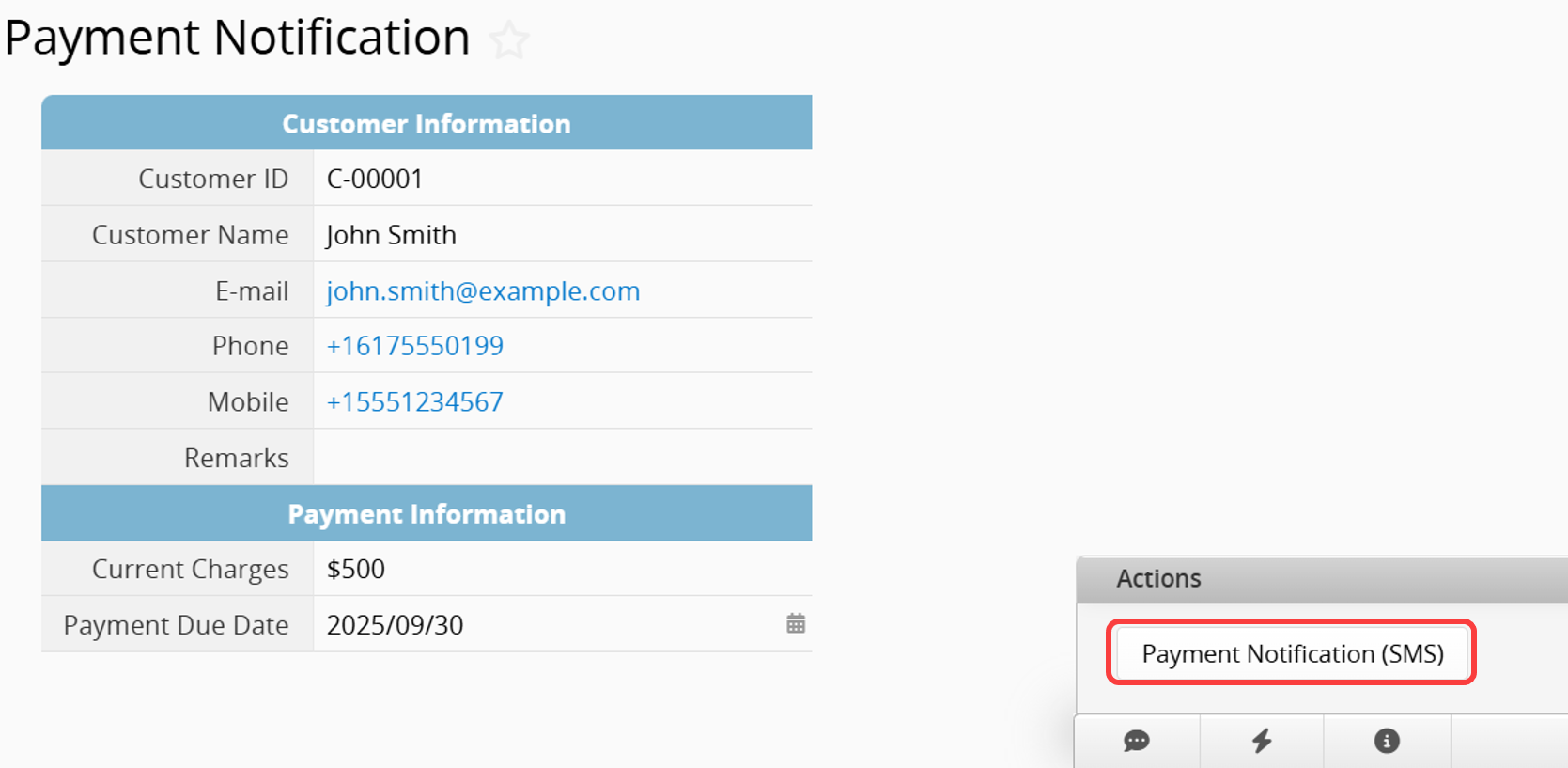Select the Customer ID value C-00001
Viewport: 1568px width, 768px height.
375,179
